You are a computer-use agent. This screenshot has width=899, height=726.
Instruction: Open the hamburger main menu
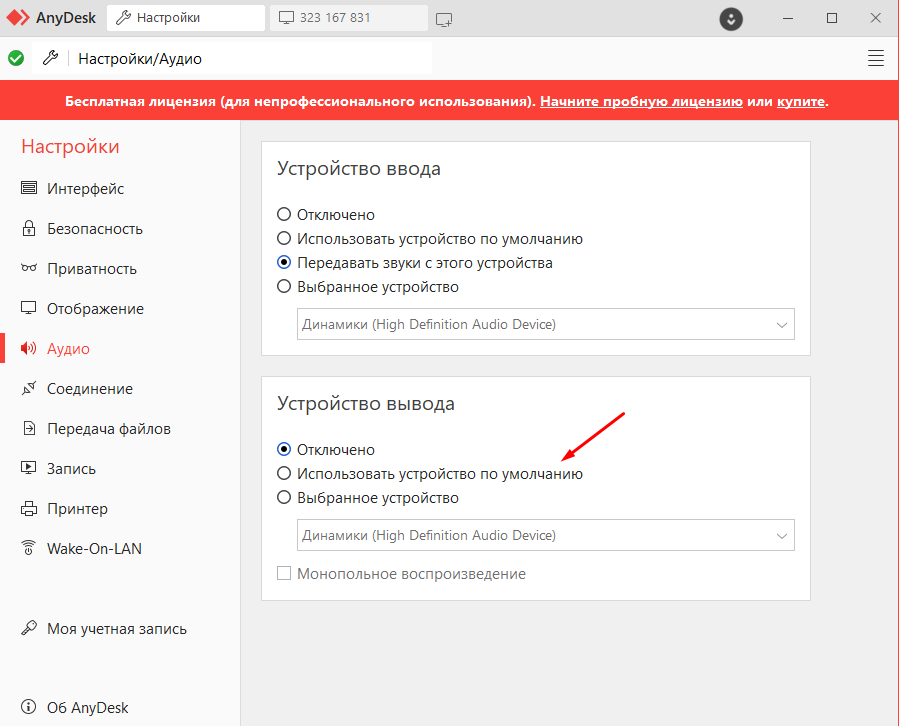(875, 58)
